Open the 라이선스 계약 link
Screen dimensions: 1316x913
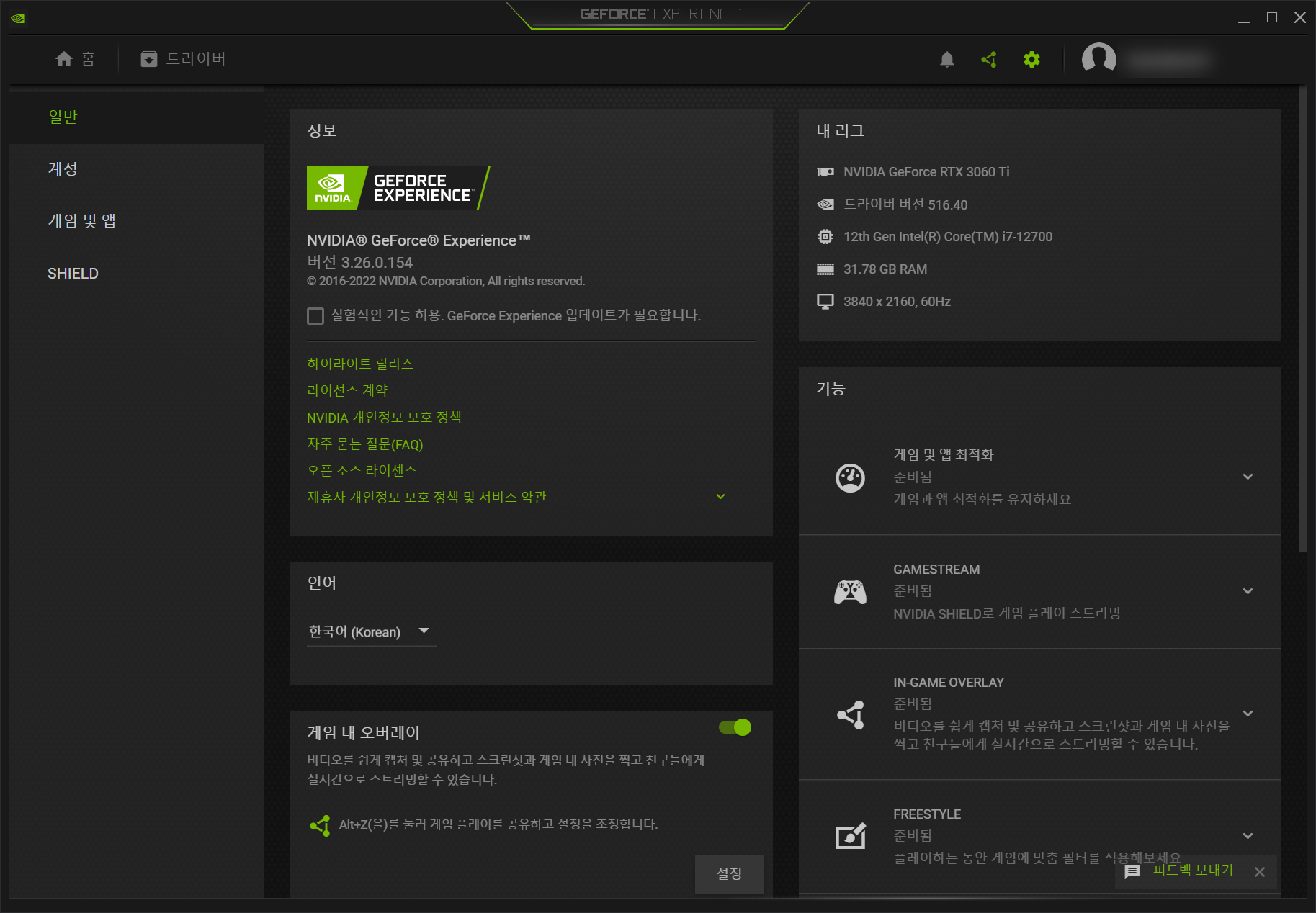(347, 390)
